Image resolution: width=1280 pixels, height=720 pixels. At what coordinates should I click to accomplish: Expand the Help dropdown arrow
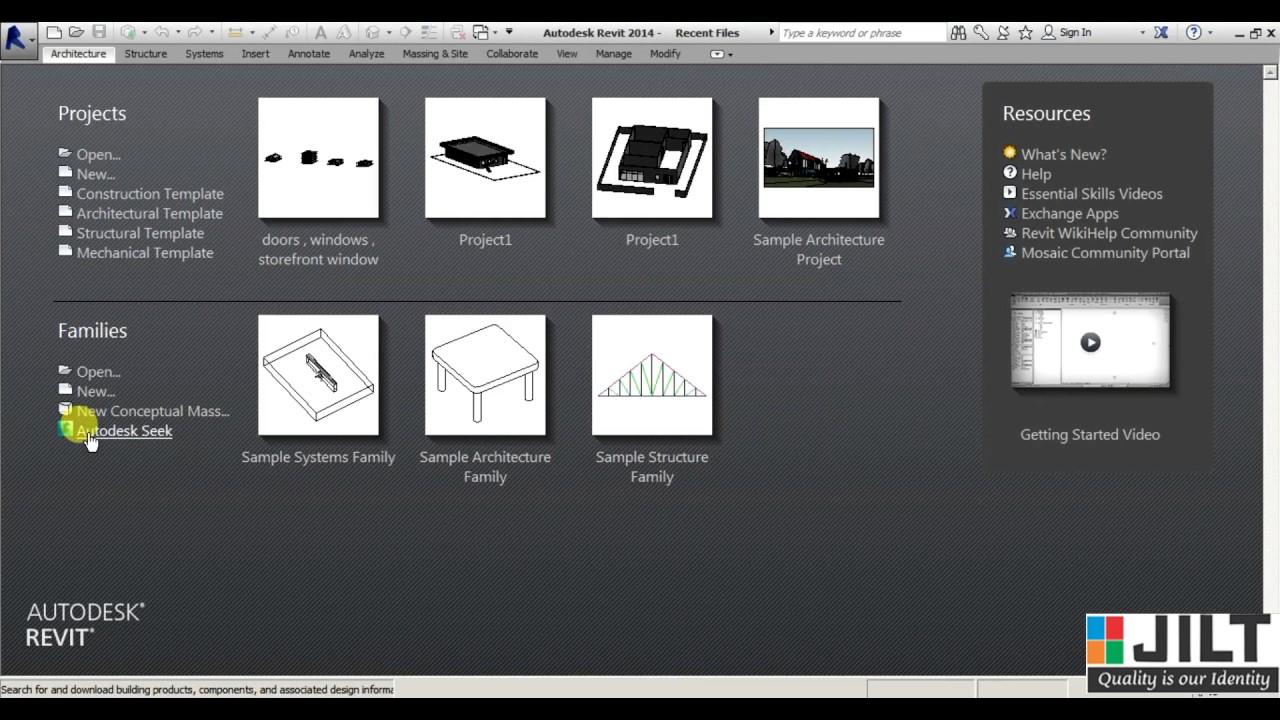tap(1210, 33)
